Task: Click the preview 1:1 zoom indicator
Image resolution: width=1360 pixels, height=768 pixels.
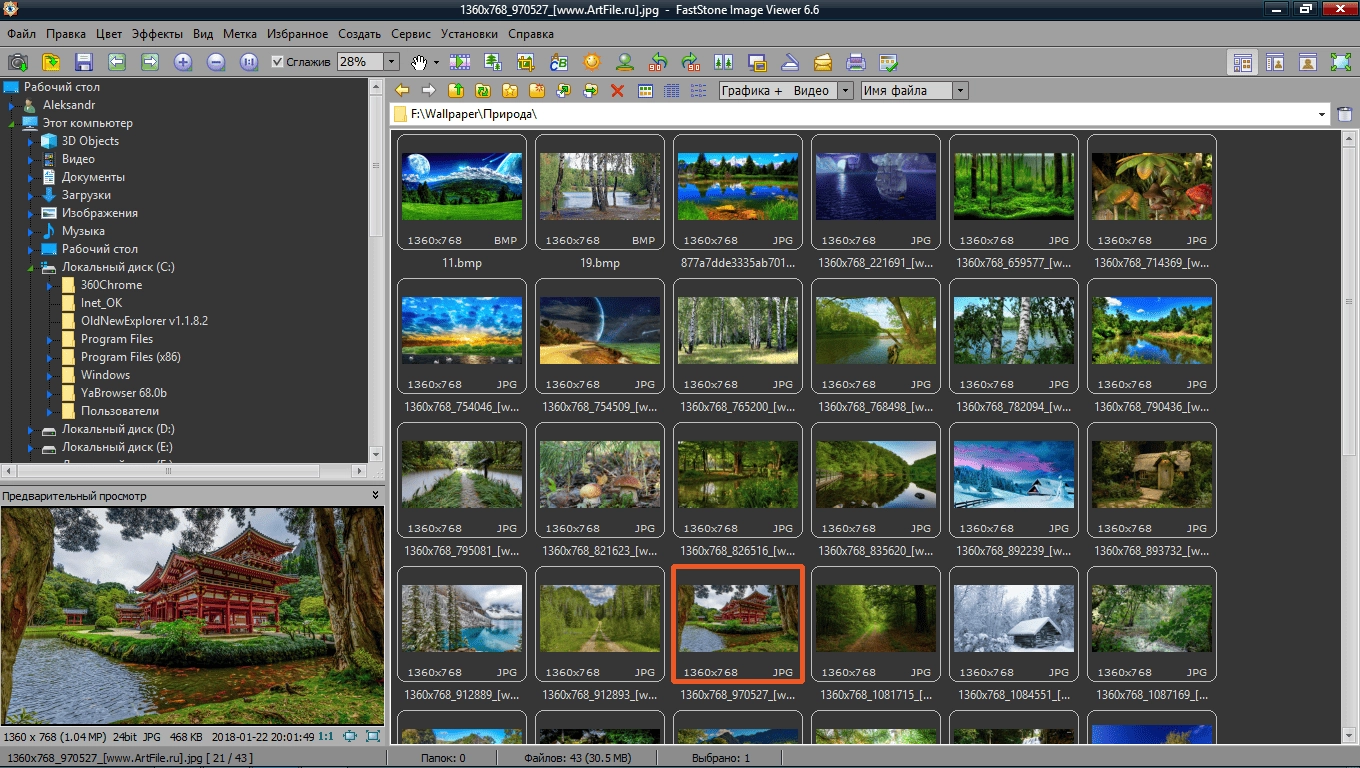Action: 326,736
